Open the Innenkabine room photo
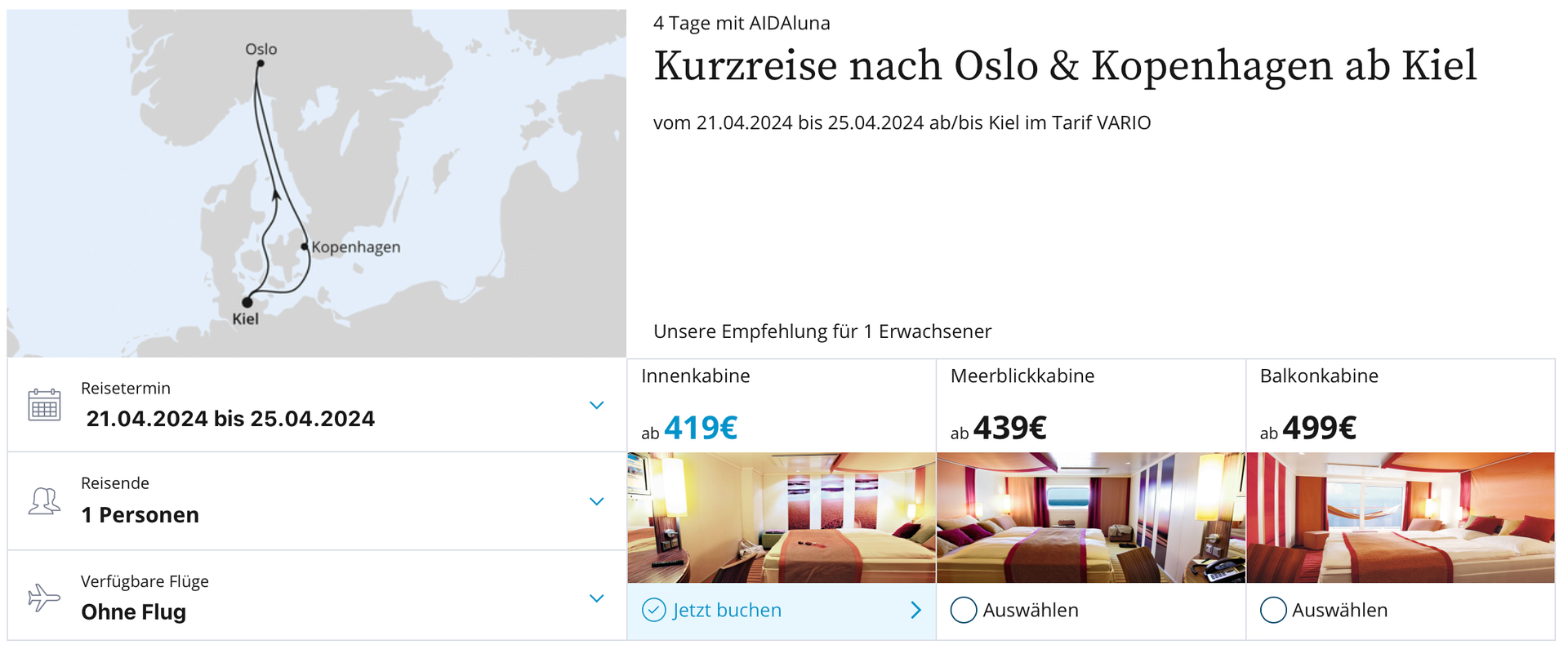 pyautogui.click(x=782, y=518)
